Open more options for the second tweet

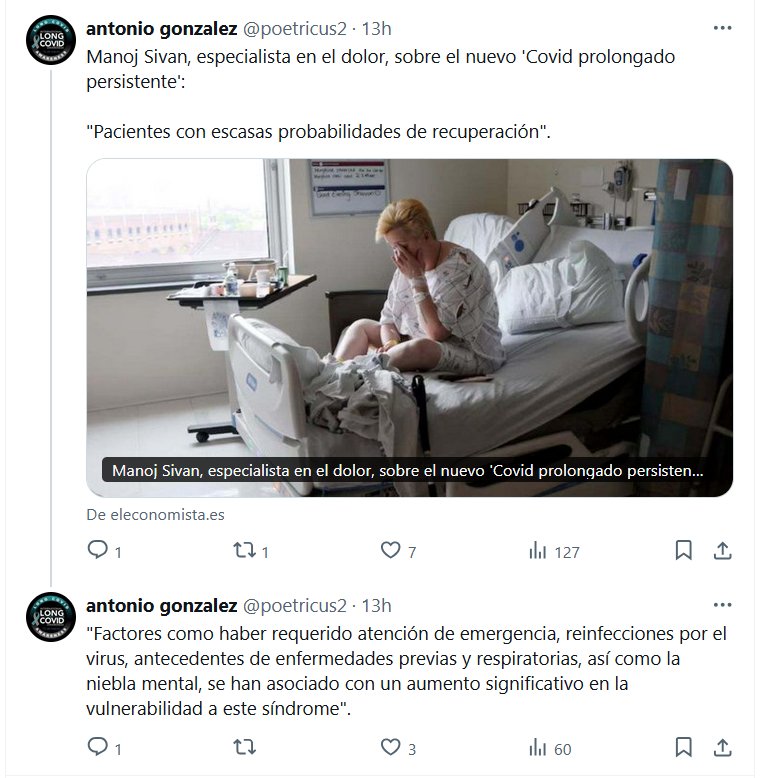pos(722,604)
